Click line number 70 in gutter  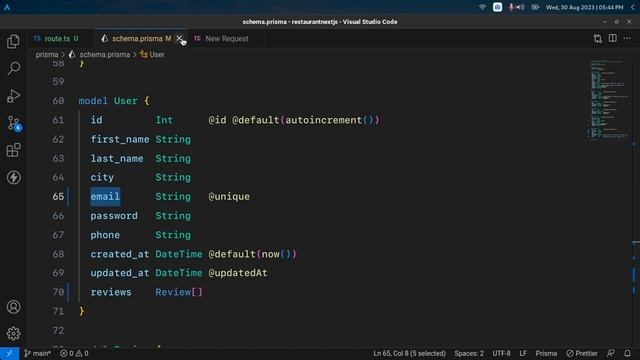click(58, 292)
